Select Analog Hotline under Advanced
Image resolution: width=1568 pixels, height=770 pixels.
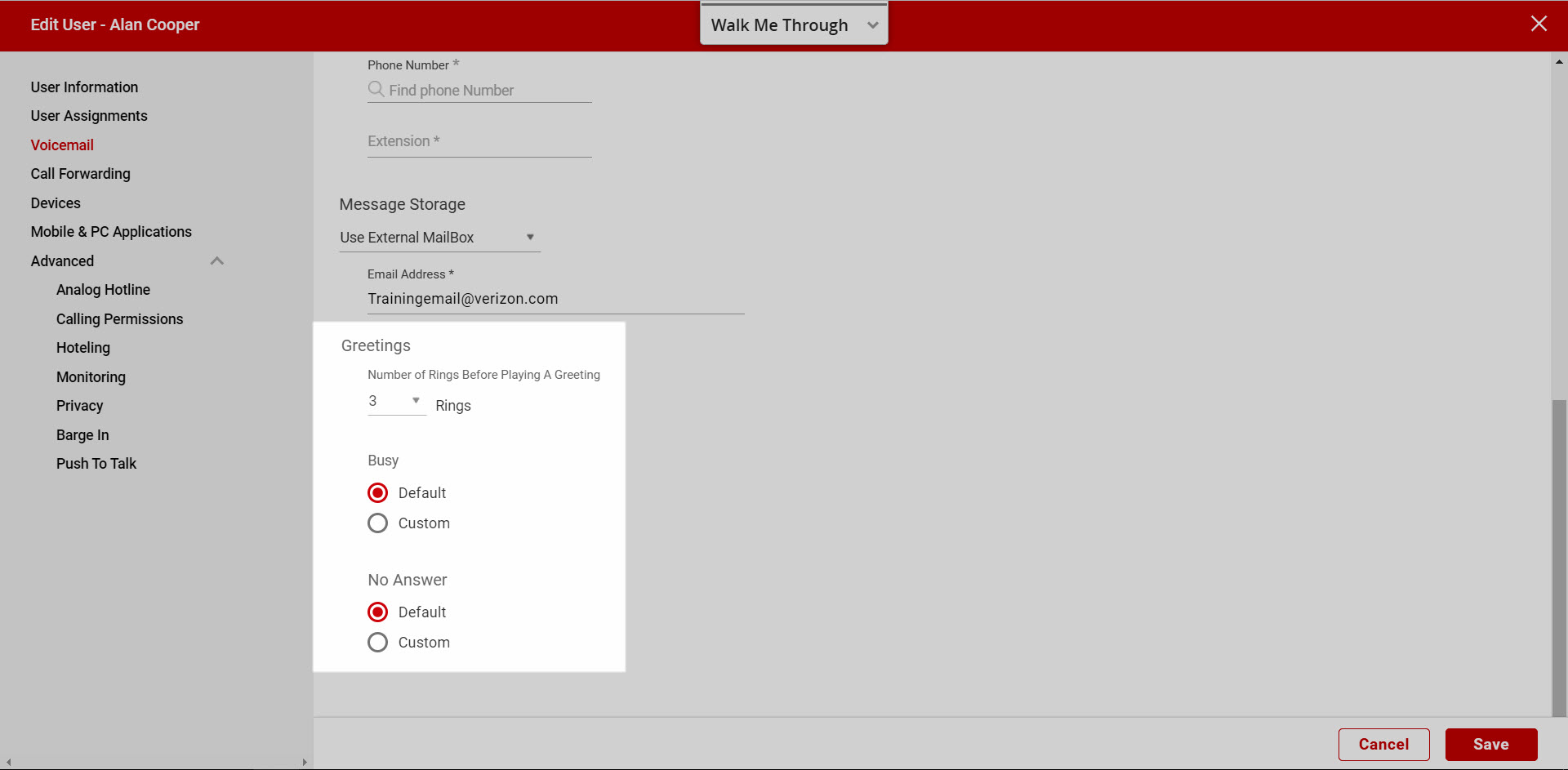pos(103,290)
